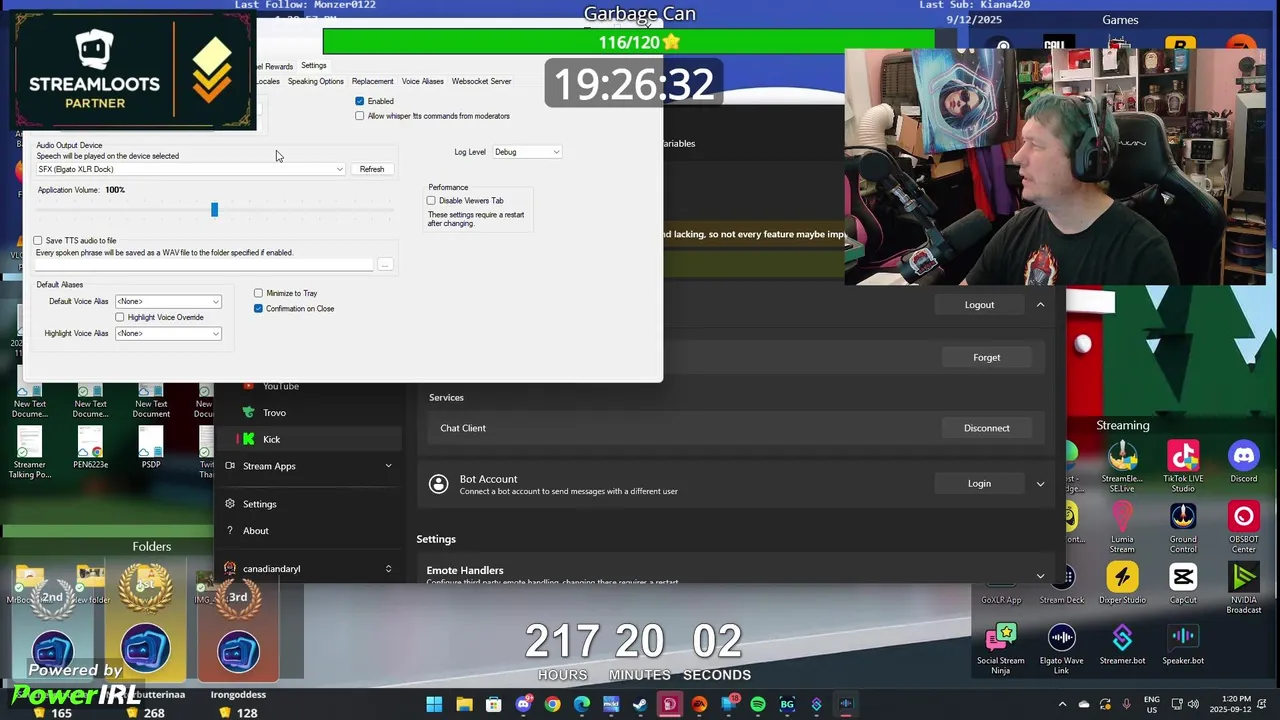Screen dimensions: 1280x720
Task: Select Trovo platform in sidebar
Action: click(308, 412)
